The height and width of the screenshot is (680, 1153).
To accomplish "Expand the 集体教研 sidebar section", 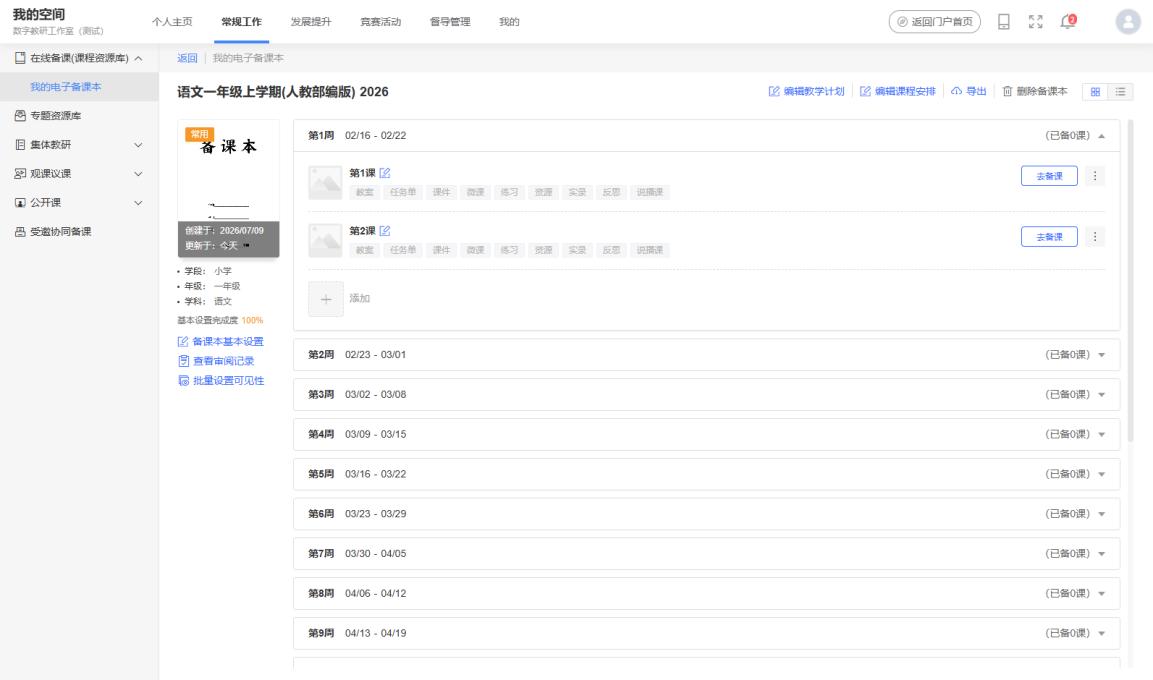I will (x=138, y=145).
